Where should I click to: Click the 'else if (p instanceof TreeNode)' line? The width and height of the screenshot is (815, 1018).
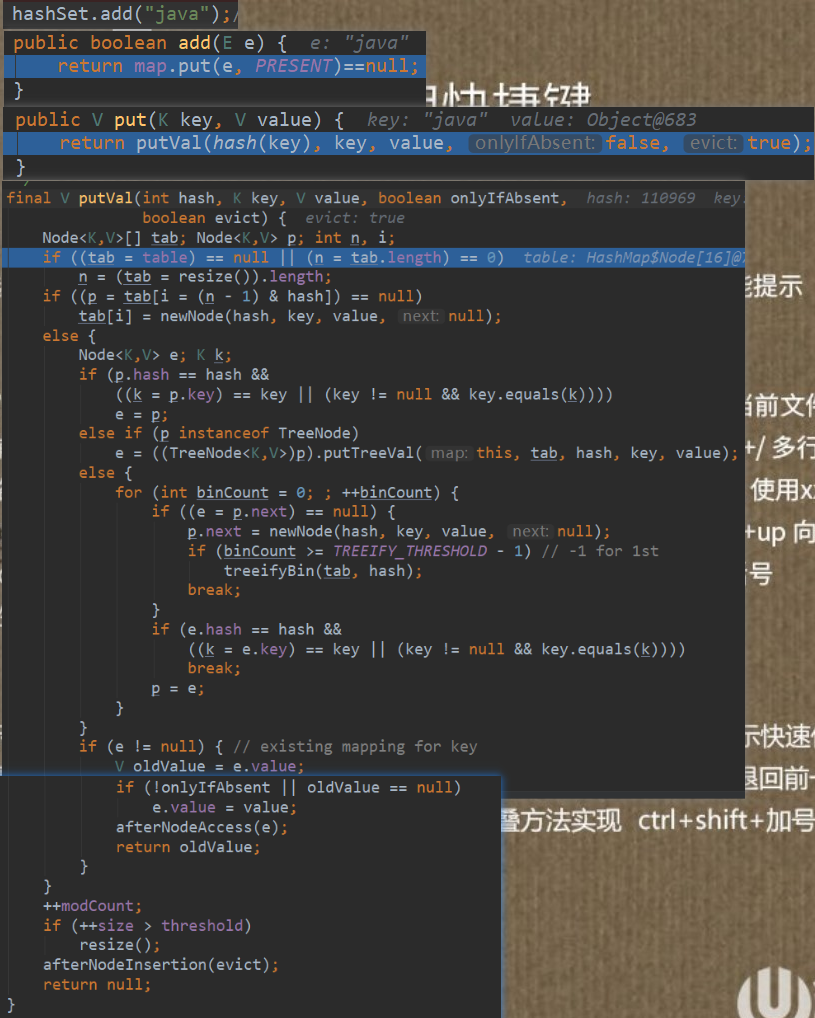[x=218, y=433]
